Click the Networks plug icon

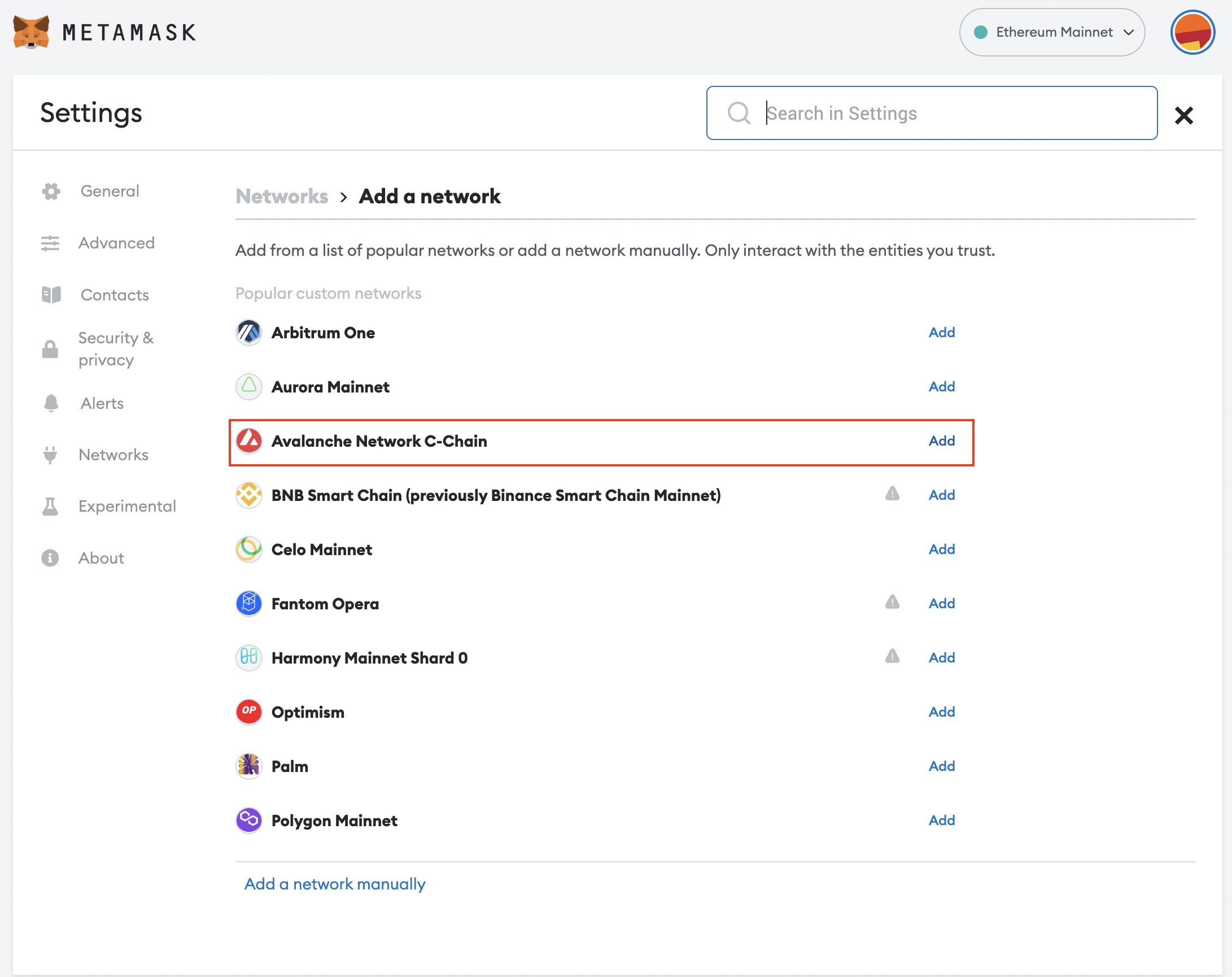(50, 455)
